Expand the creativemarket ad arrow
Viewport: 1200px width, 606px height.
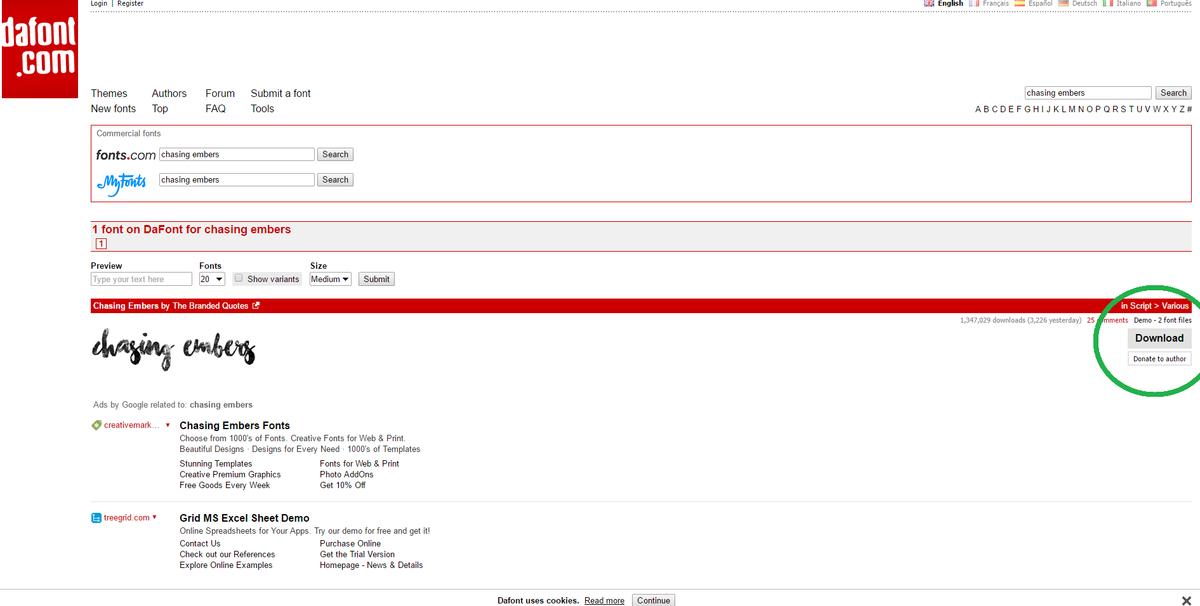(168, 425)
